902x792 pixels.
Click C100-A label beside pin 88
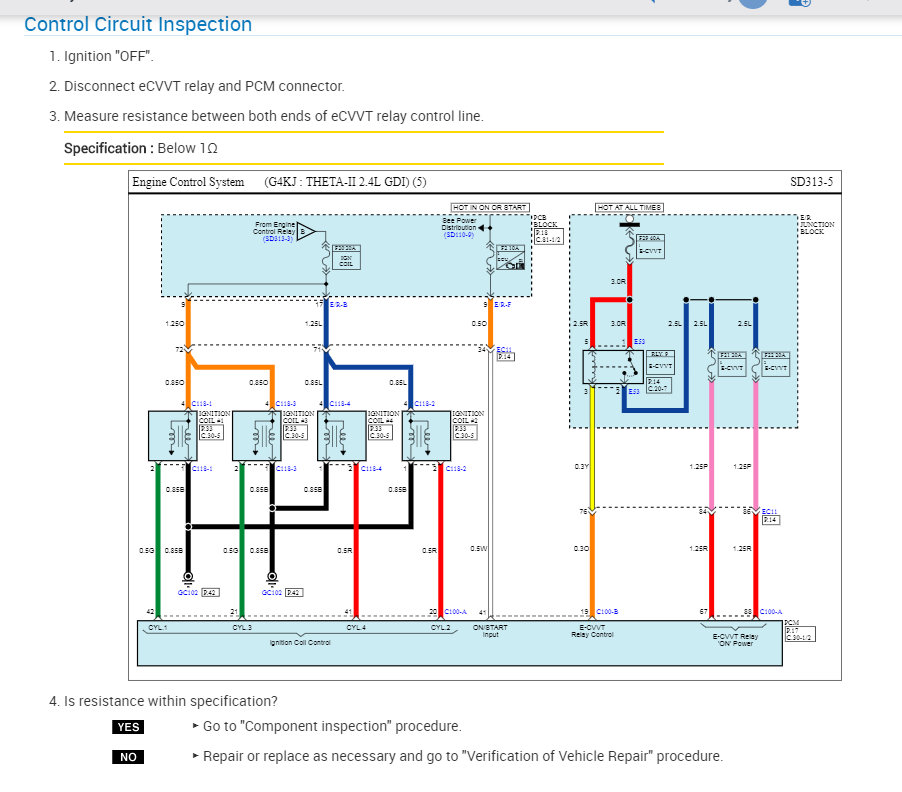(x=771, y=611)
